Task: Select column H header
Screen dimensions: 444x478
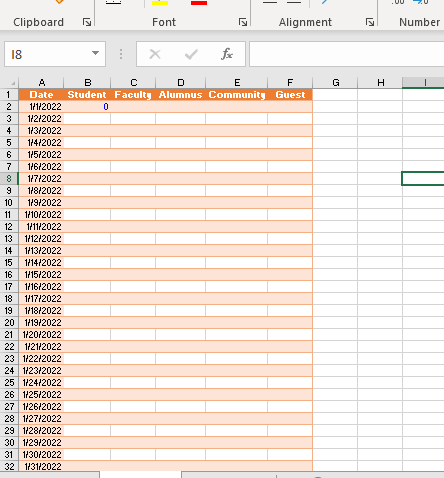Action: 380,83
